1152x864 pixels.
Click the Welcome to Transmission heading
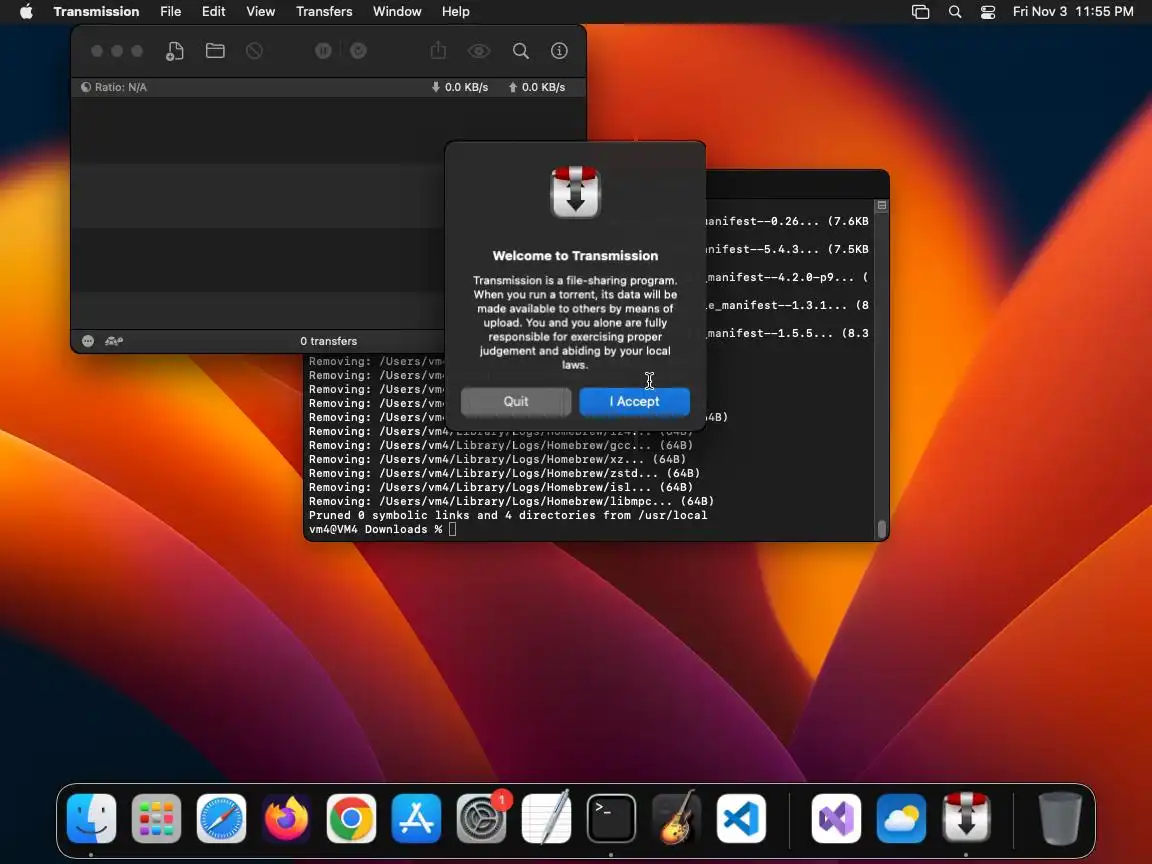point(575,256)
